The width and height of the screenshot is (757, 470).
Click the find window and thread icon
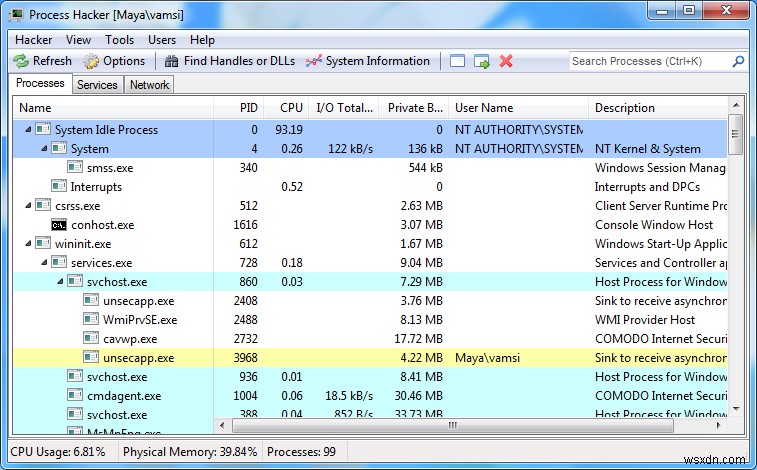coord(482,61)
